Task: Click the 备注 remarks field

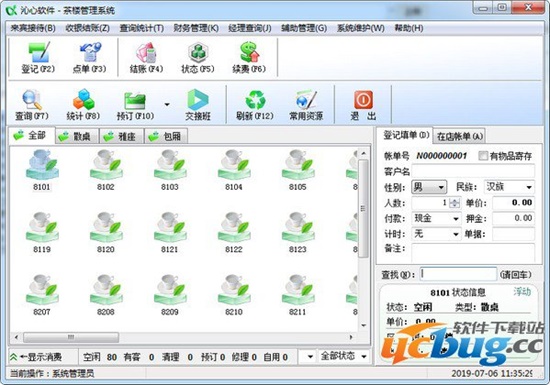Action: [x=473, y=252]
